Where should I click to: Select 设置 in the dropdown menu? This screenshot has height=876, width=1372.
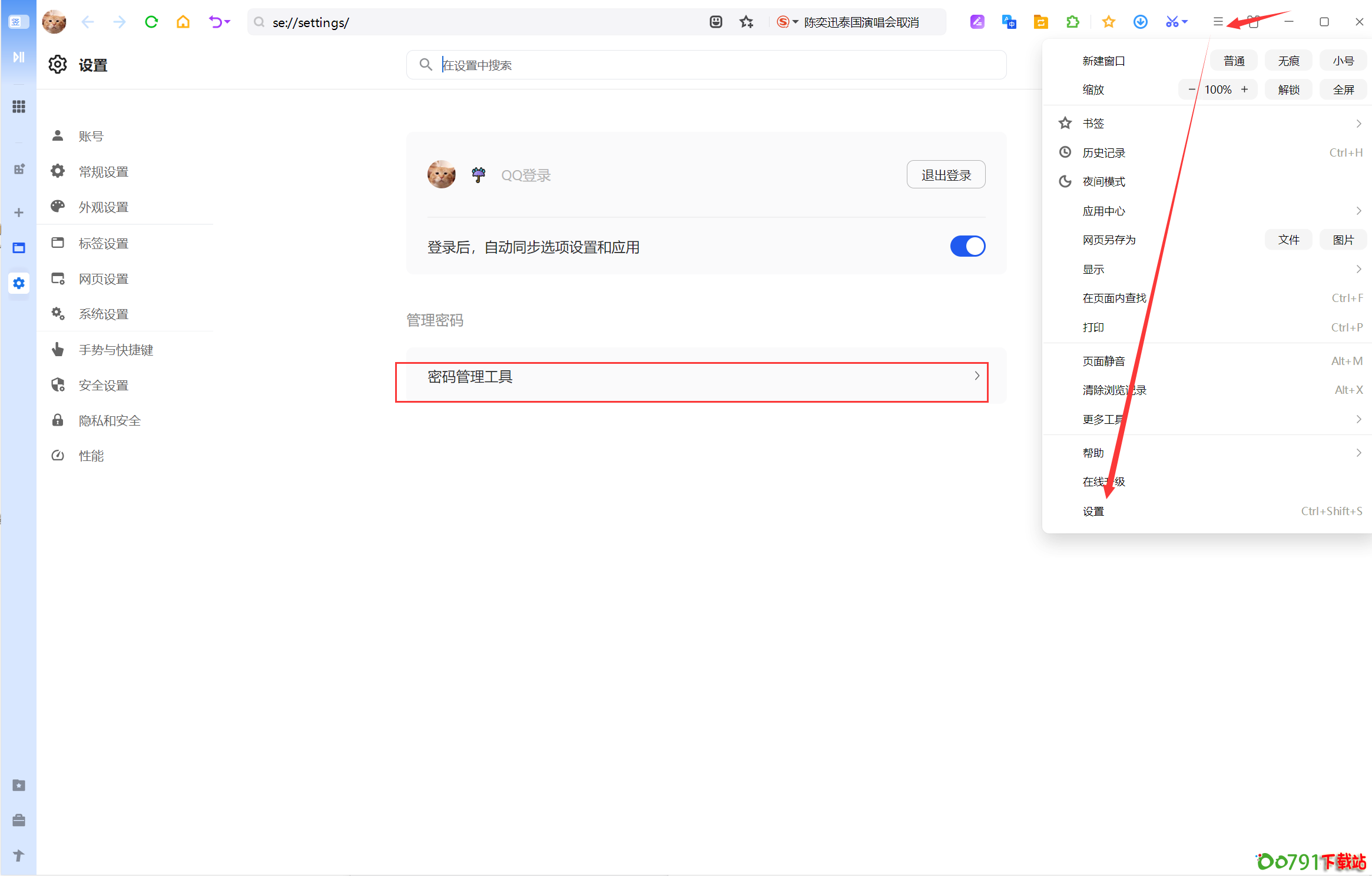1093,511
